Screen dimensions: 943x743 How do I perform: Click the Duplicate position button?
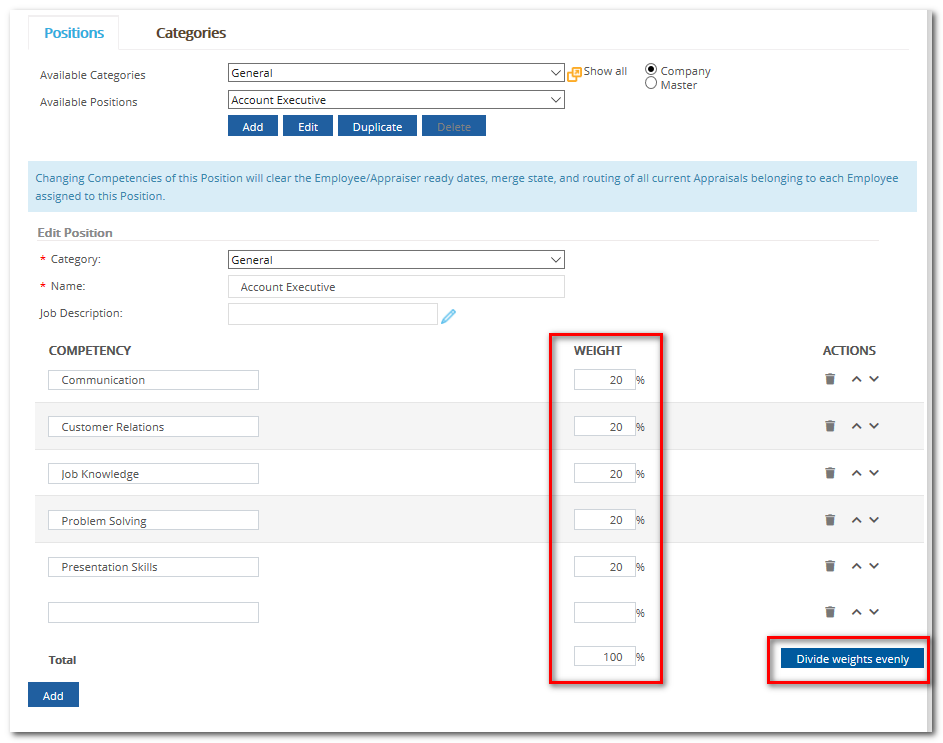click(x=377, y=127)
